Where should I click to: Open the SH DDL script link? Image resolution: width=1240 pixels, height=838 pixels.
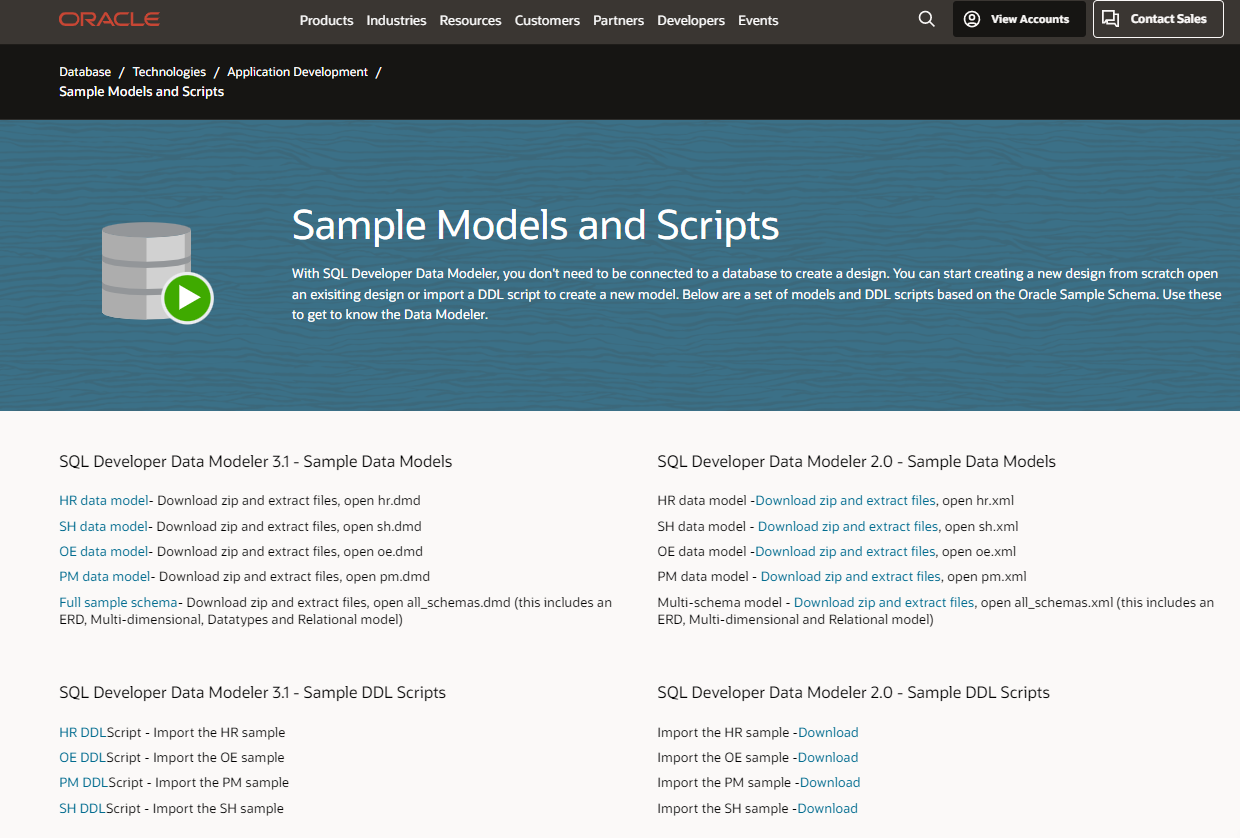[x=82, y=808]
